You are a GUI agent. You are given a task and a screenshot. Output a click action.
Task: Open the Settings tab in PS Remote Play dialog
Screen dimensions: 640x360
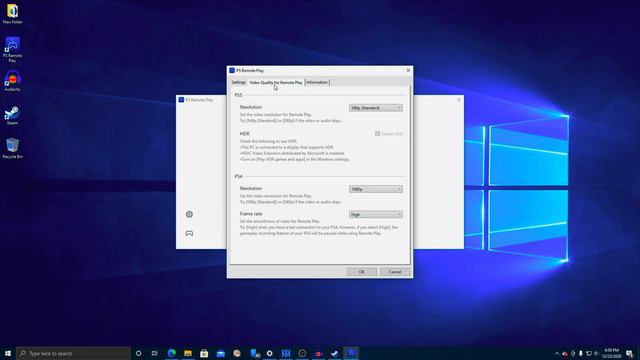pyautogui.click(x=238, y=82)
